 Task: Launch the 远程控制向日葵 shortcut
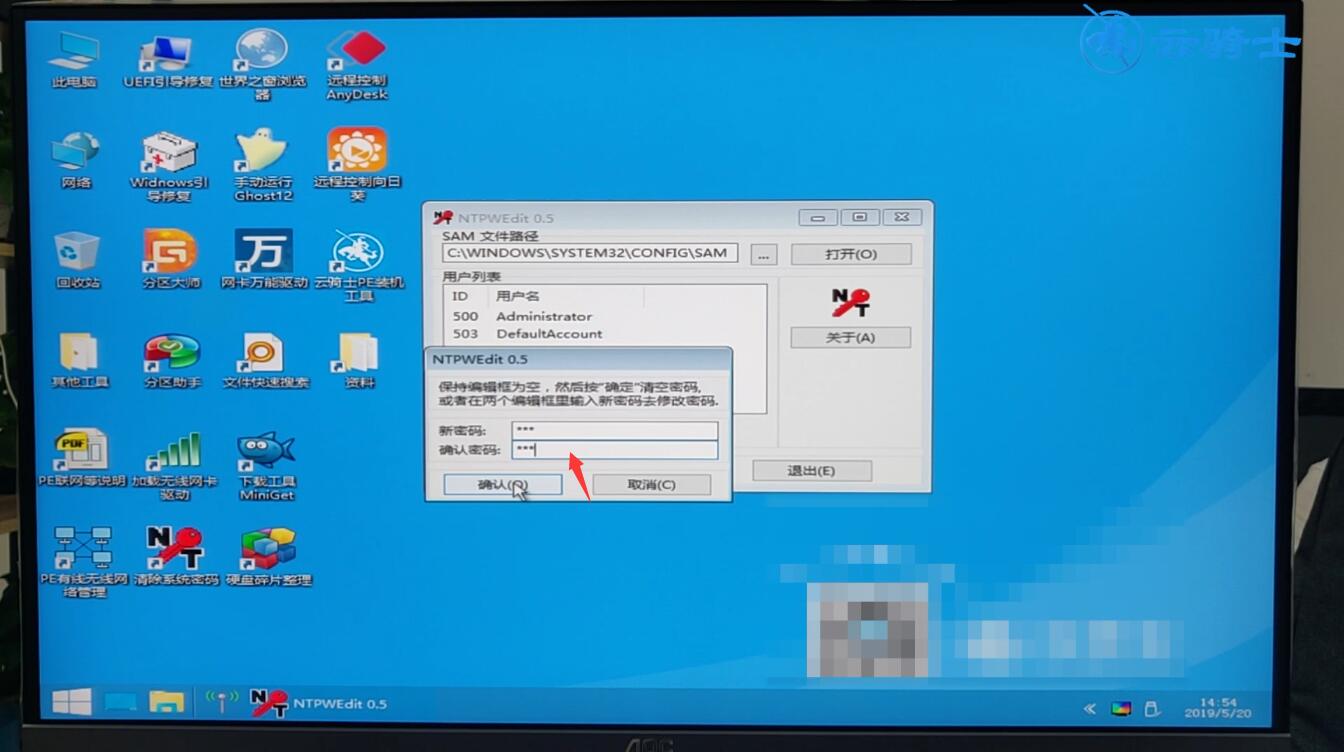[357, 165]
